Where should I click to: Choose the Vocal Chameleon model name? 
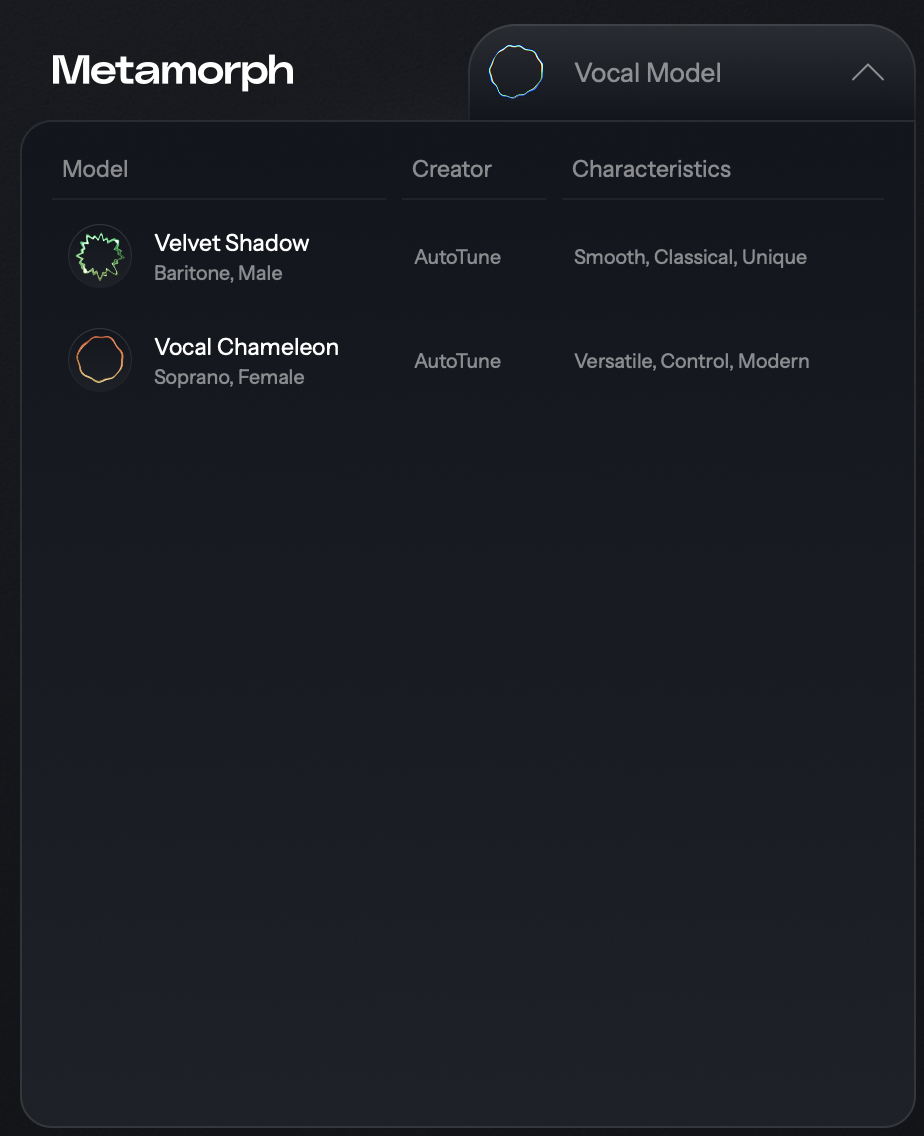pyautogui.click(x=246, y=347)
